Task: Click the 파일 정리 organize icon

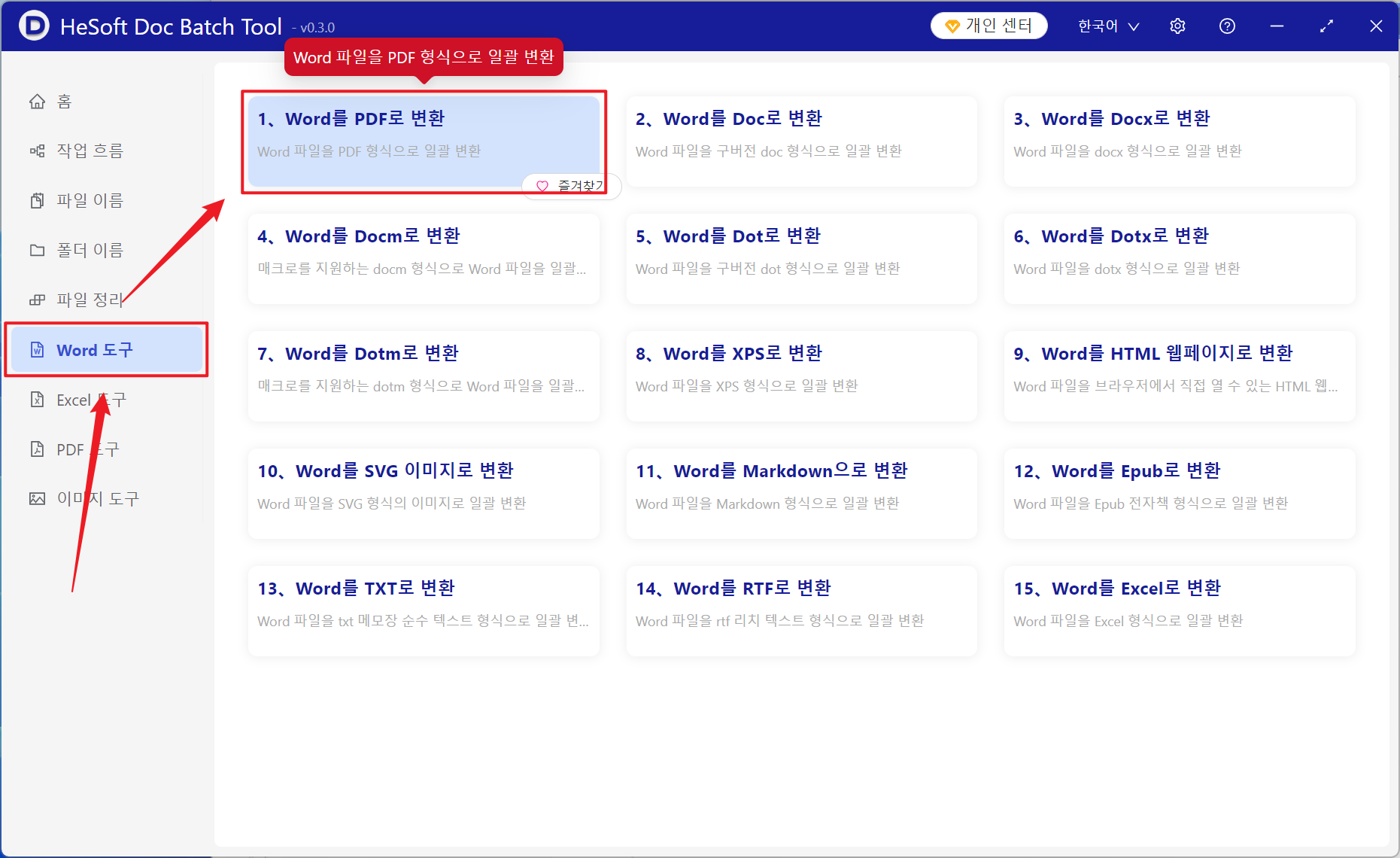Action: (x=37, y=300)
